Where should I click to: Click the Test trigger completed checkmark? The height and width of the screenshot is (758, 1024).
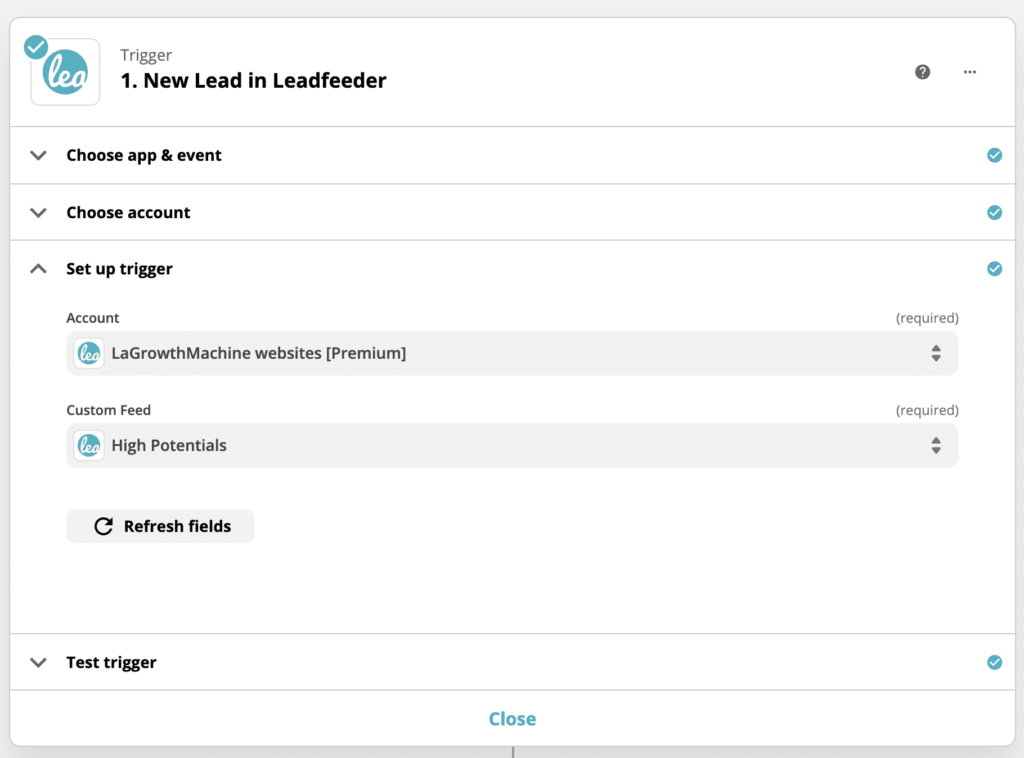pyautogui.click(x=994, y=662)
